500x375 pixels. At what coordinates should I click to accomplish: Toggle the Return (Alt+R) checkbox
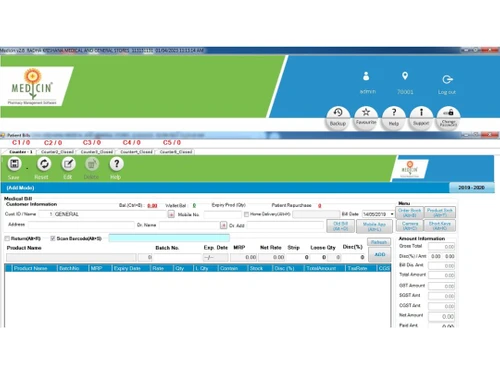click(x=7, y=239)
